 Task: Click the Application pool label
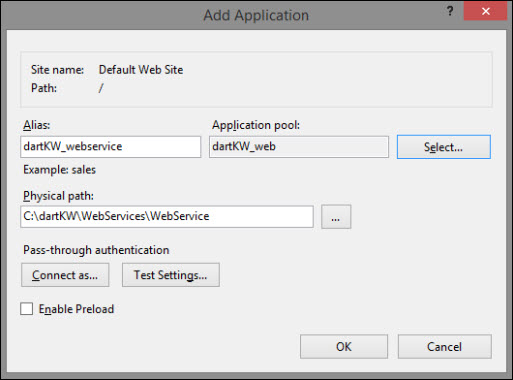[256, 125]
